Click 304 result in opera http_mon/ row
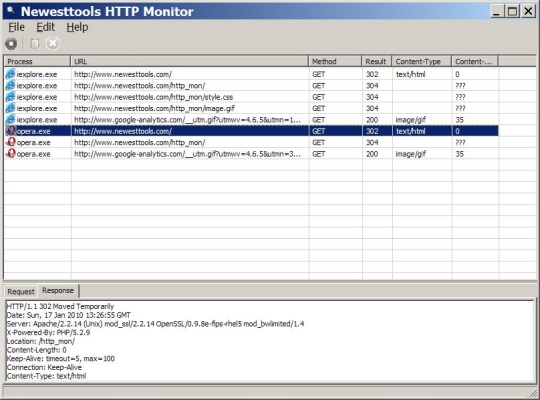540x400 pixels. coord(372,142)
